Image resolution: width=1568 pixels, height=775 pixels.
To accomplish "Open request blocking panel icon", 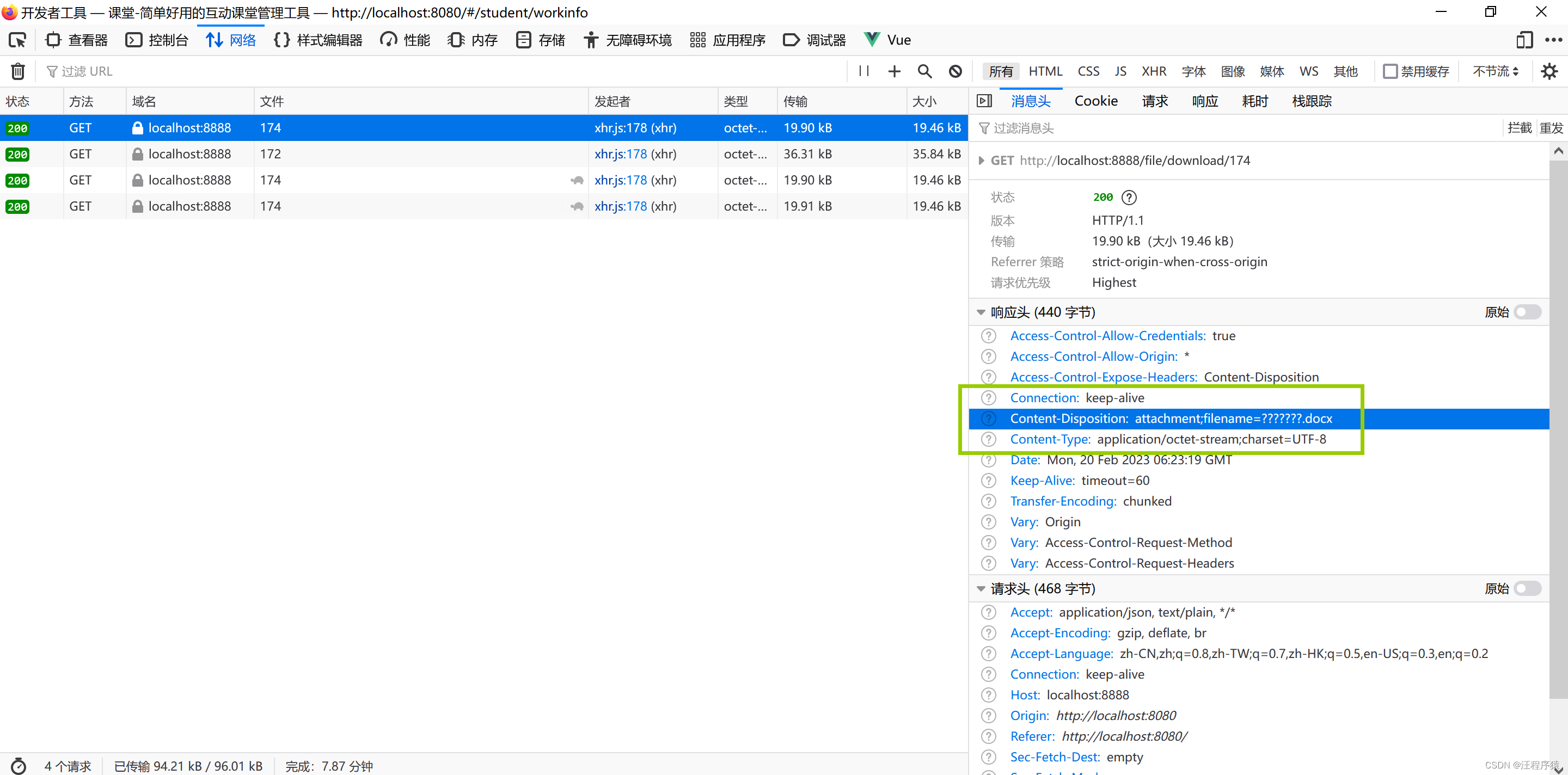I will (955, 71).
